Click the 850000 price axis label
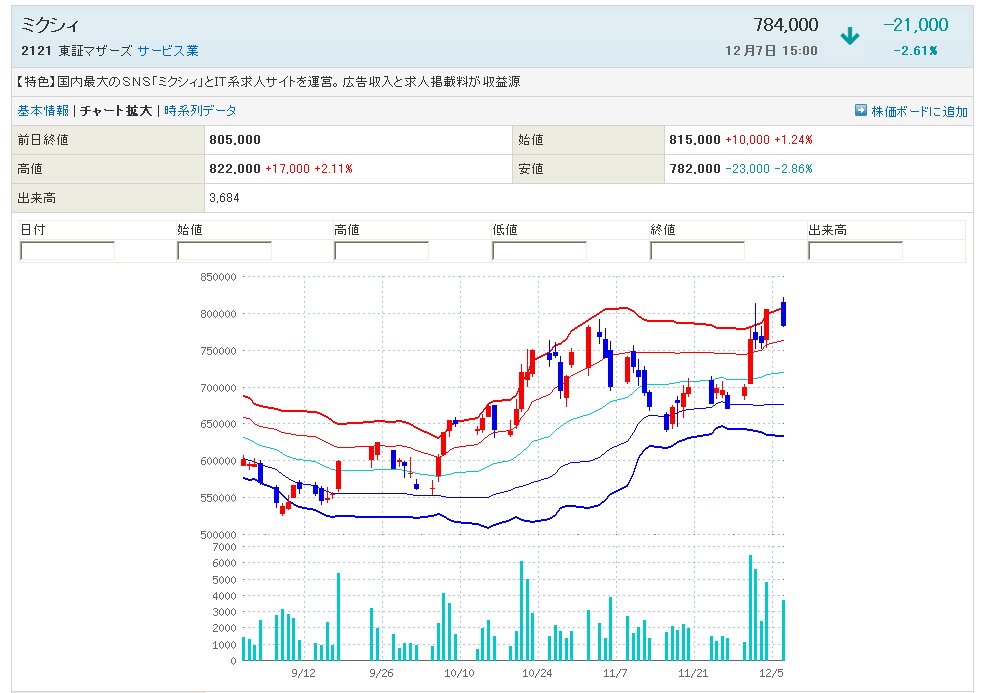The width and height of the screenshot is (983, 693). [218, 277]
